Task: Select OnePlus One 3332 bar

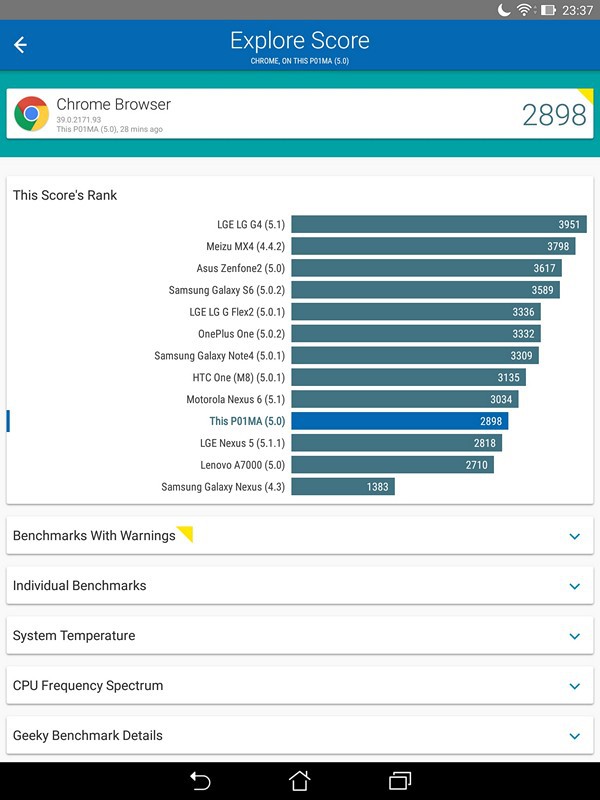Action: tap(416, 334)
